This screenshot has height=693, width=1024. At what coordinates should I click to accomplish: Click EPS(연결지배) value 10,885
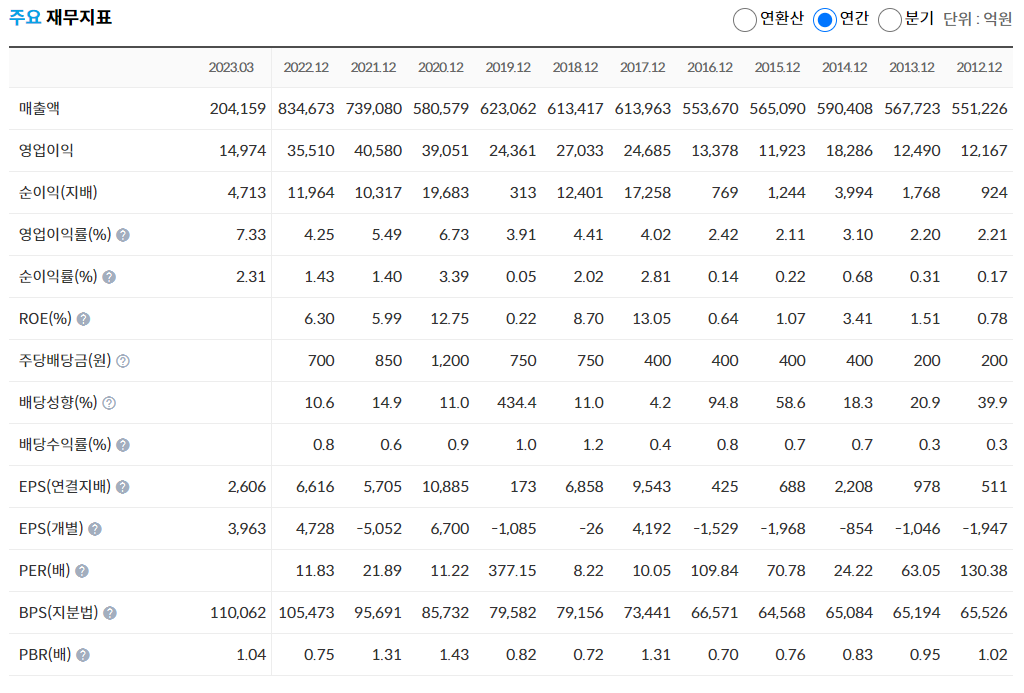[x=445, y=487]
